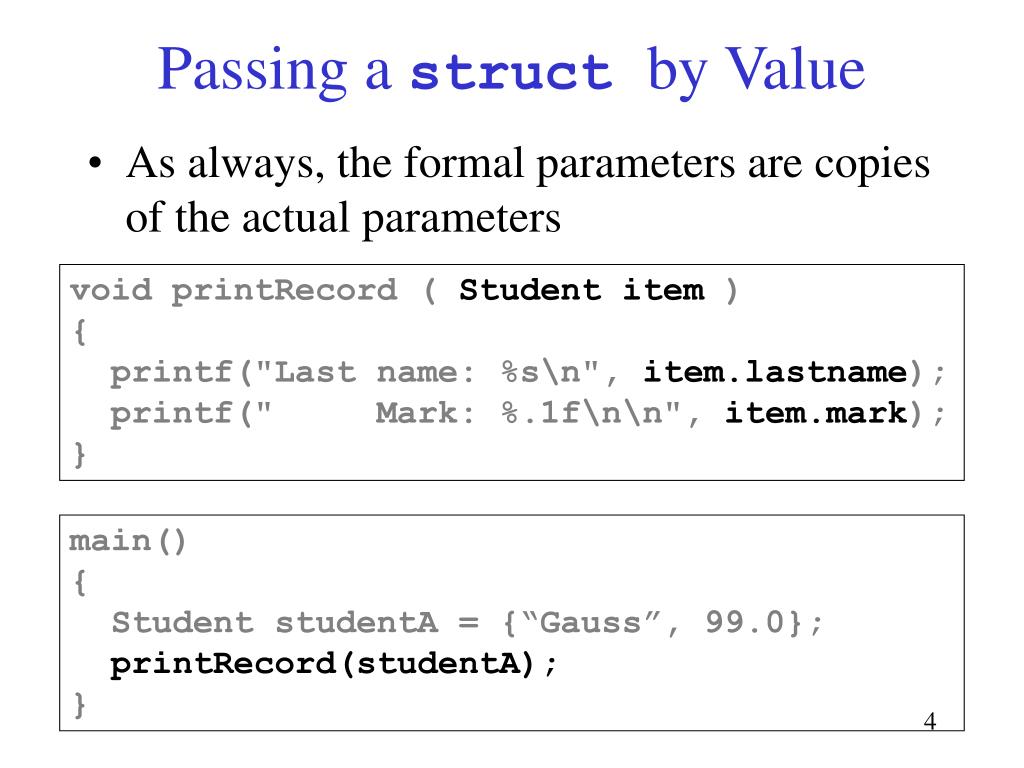Click the opening brace under main()
1024x768 pixels.
[80, 582]
